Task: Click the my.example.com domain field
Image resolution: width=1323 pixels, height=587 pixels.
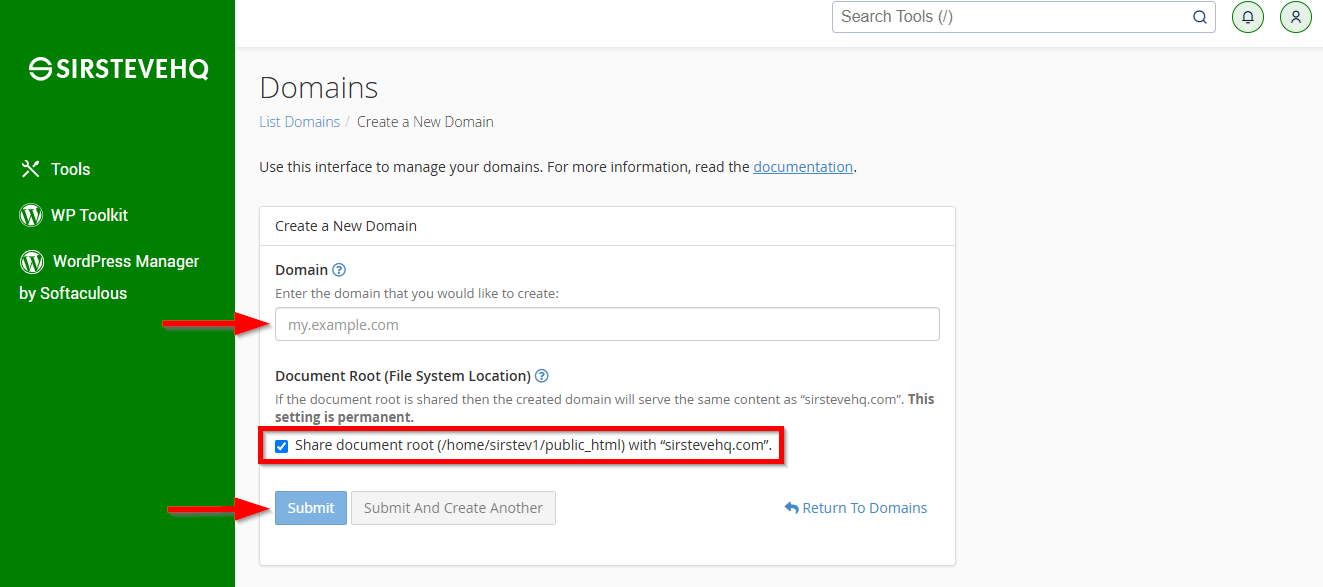Action: coord(607,325)
